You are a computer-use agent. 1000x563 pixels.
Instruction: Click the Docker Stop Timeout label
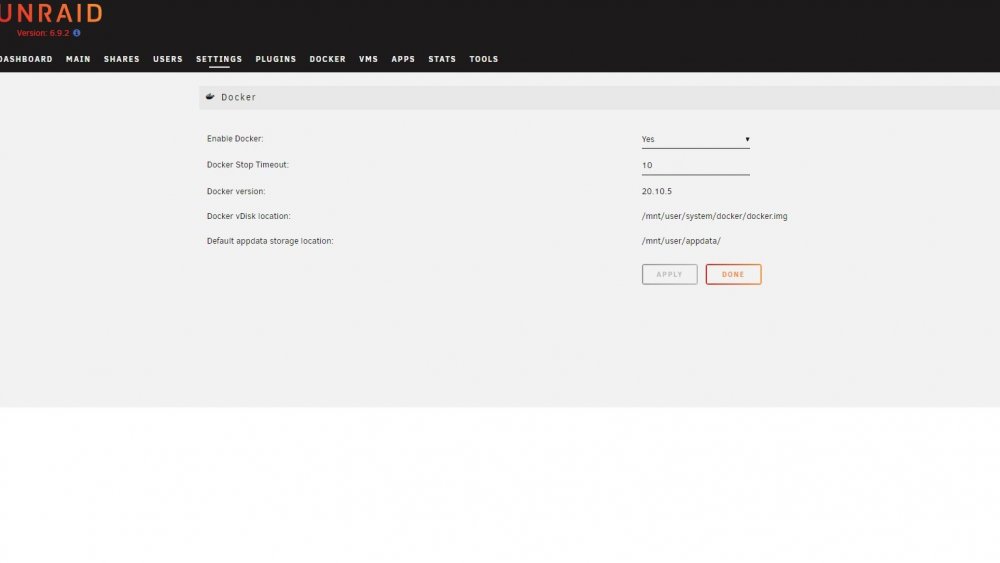[247, 165]
